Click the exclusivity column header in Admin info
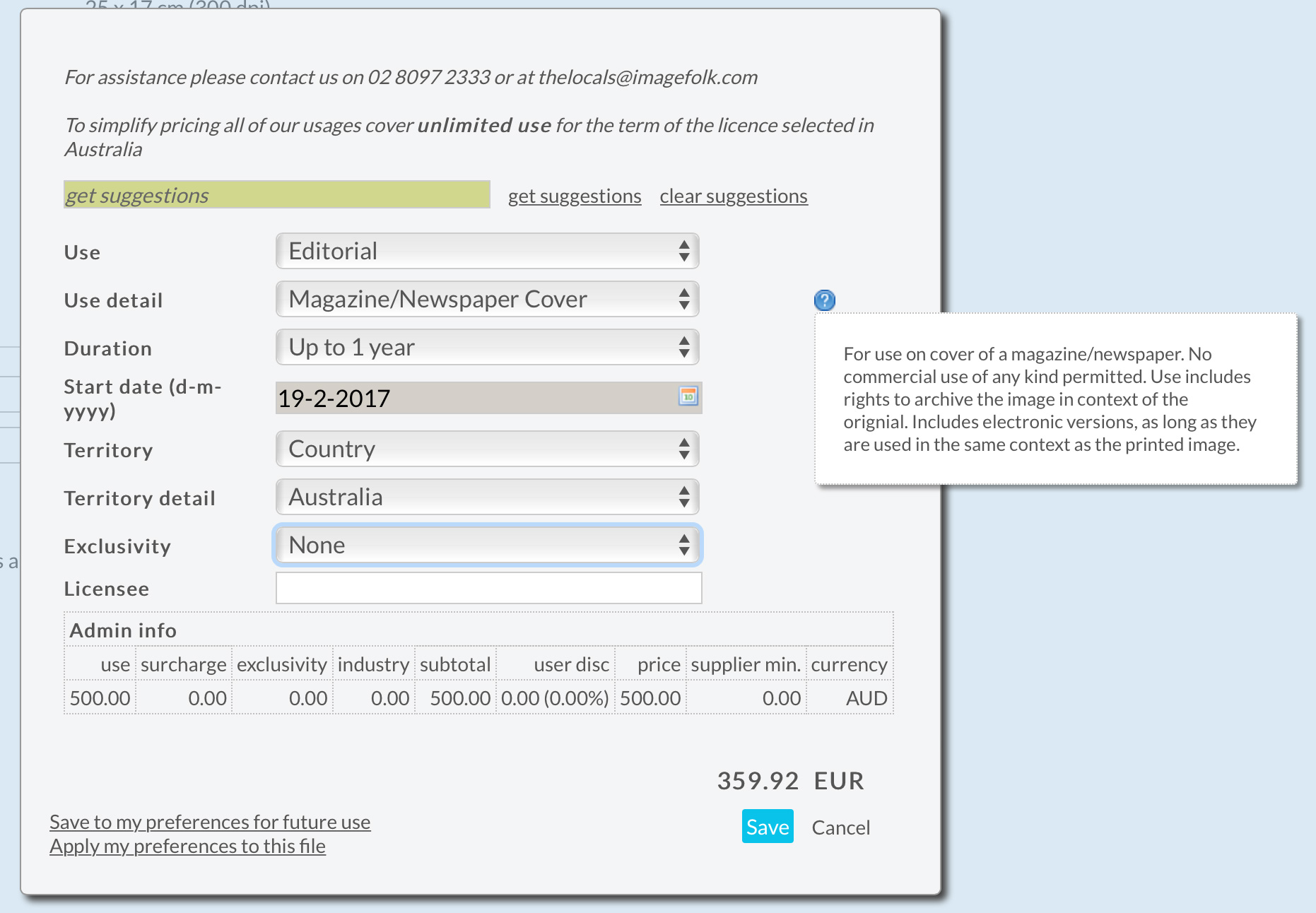Image resolution: width=1316 pixels, height=913 pixels. (x=282, y=664)
